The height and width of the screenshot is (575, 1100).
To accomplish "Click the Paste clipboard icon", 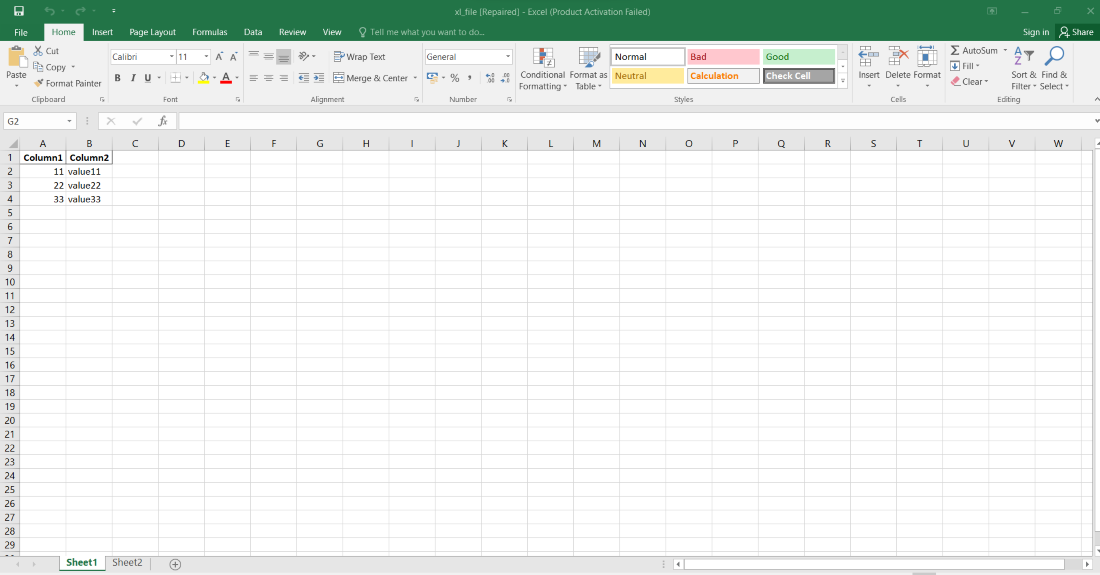I will pos(16,56).
